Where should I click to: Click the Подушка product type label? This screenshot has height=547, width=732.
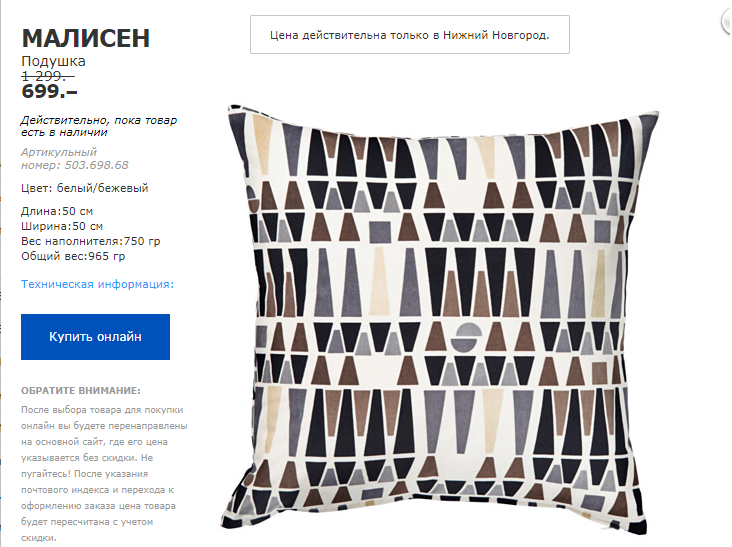(53, 61)
